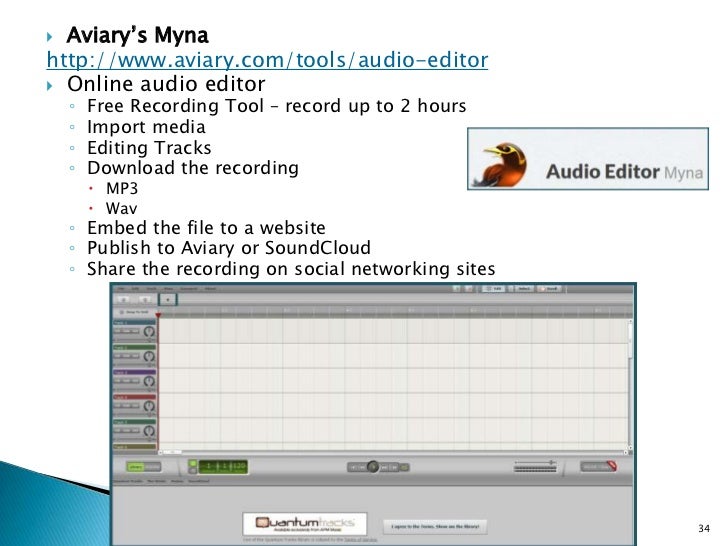This screenshot has height=546, width=728.
Task: Click the 'Online audio editor' bullet text
Action: pyautogui.click(x=166, y=84)
